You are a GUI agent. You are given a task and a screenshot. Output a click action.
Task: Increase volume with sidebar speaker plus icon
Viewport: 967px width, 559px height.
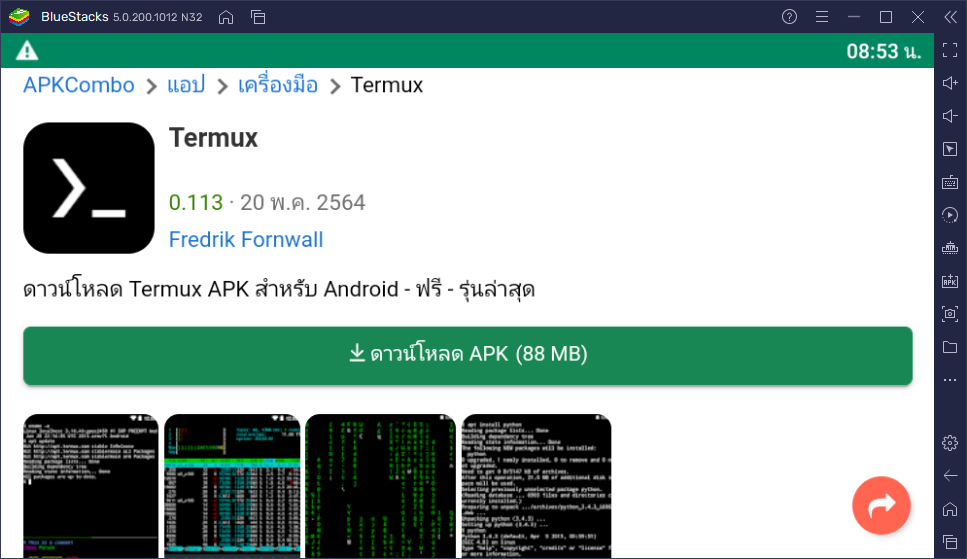950,83
